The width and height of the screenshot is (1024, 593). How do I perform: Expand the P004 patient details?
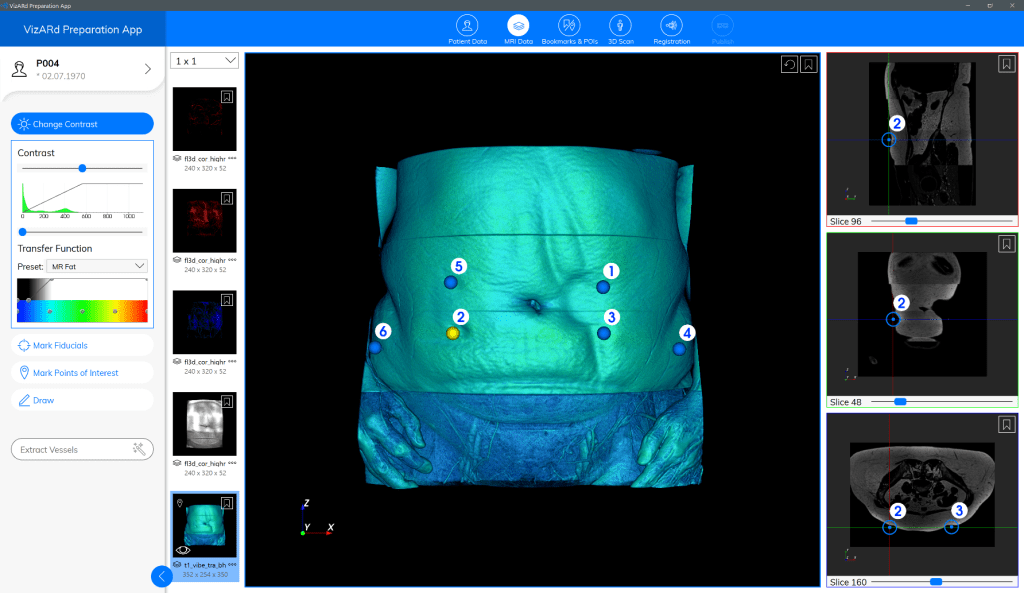click(x=147, y=69)
